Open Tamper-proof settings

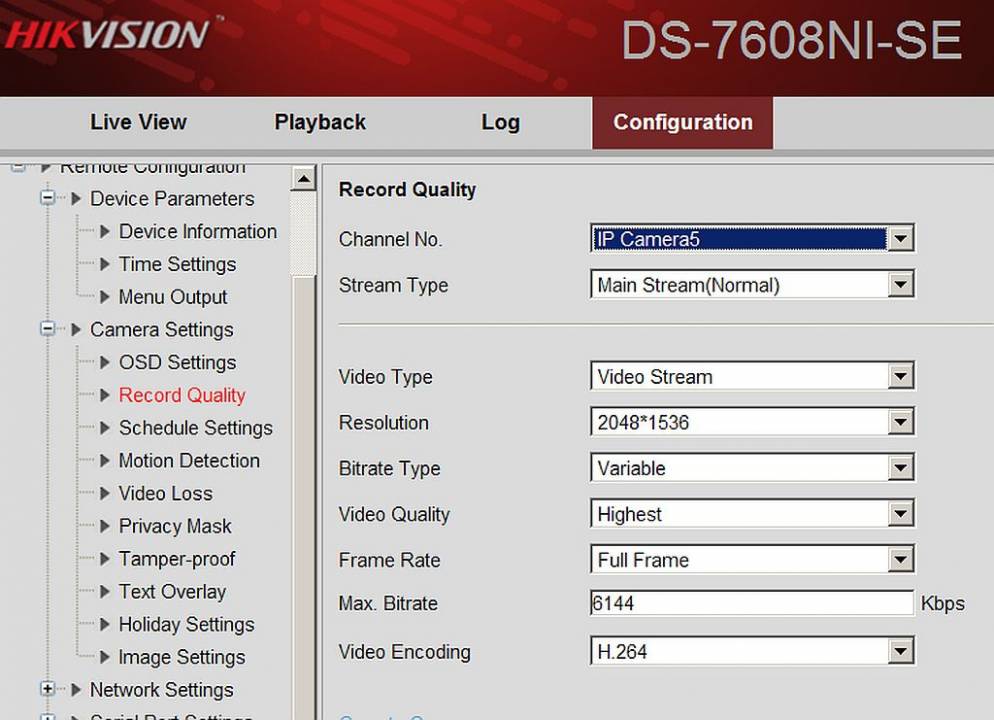point(177,558)
